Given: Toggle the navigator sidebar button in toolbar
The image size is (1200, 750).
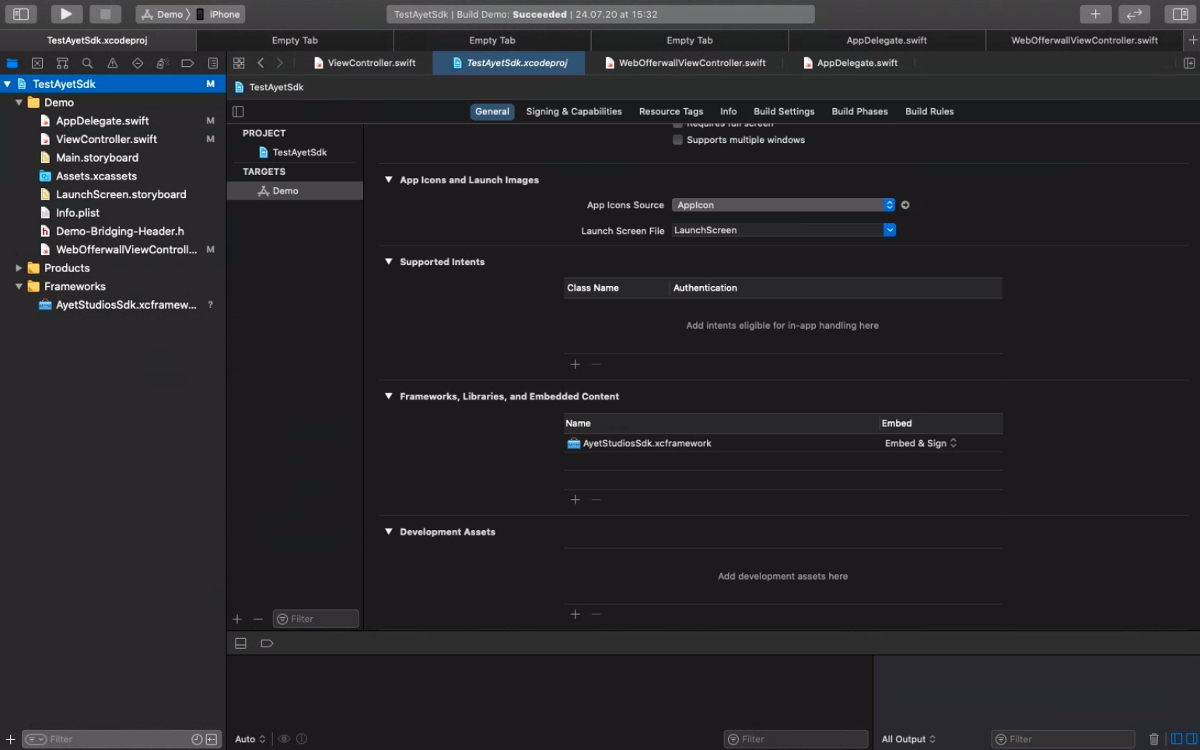Looking at the screenshot, I should click(21, 14).
